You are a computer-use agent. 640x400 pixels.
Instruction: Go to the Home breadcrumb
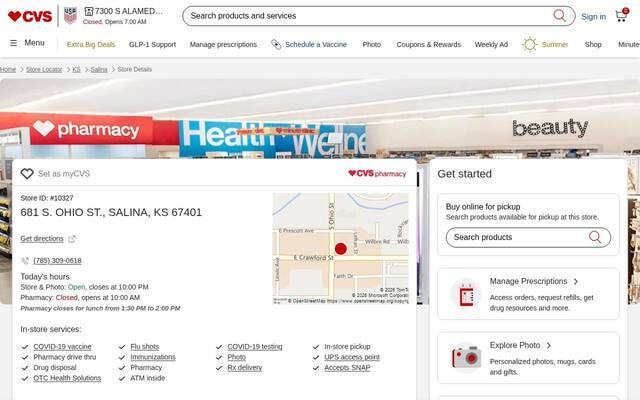pos(8,69)
